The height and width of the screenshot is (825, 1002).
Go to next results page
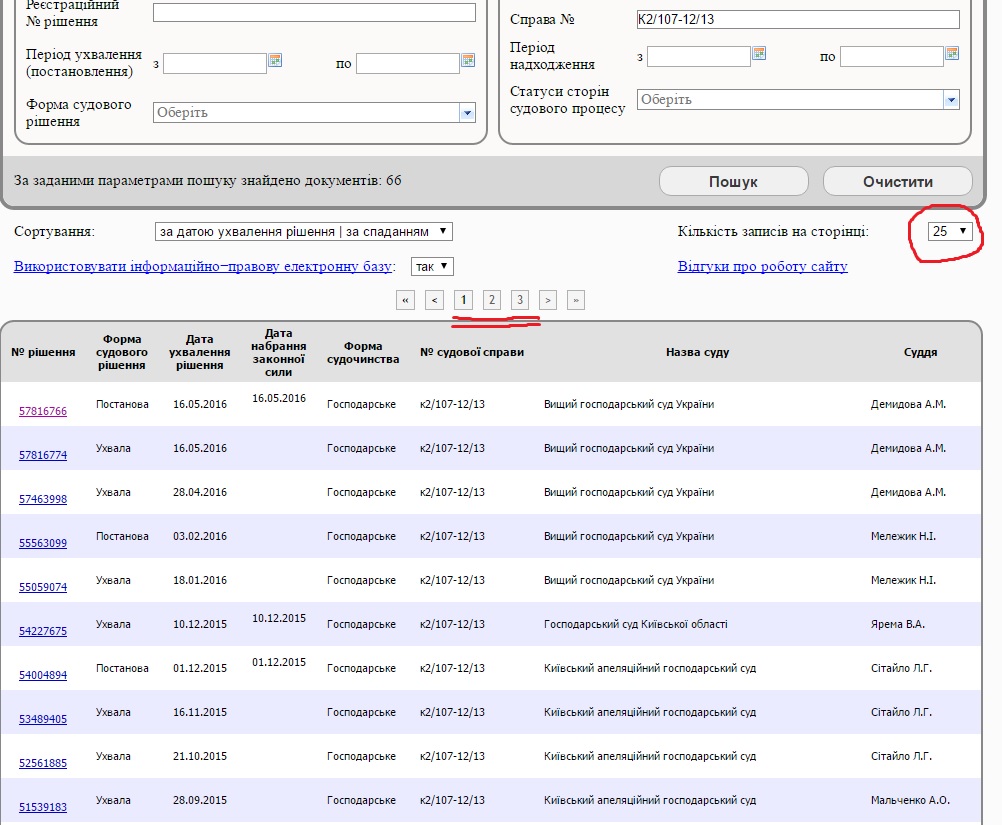click(x=548, y=300)
